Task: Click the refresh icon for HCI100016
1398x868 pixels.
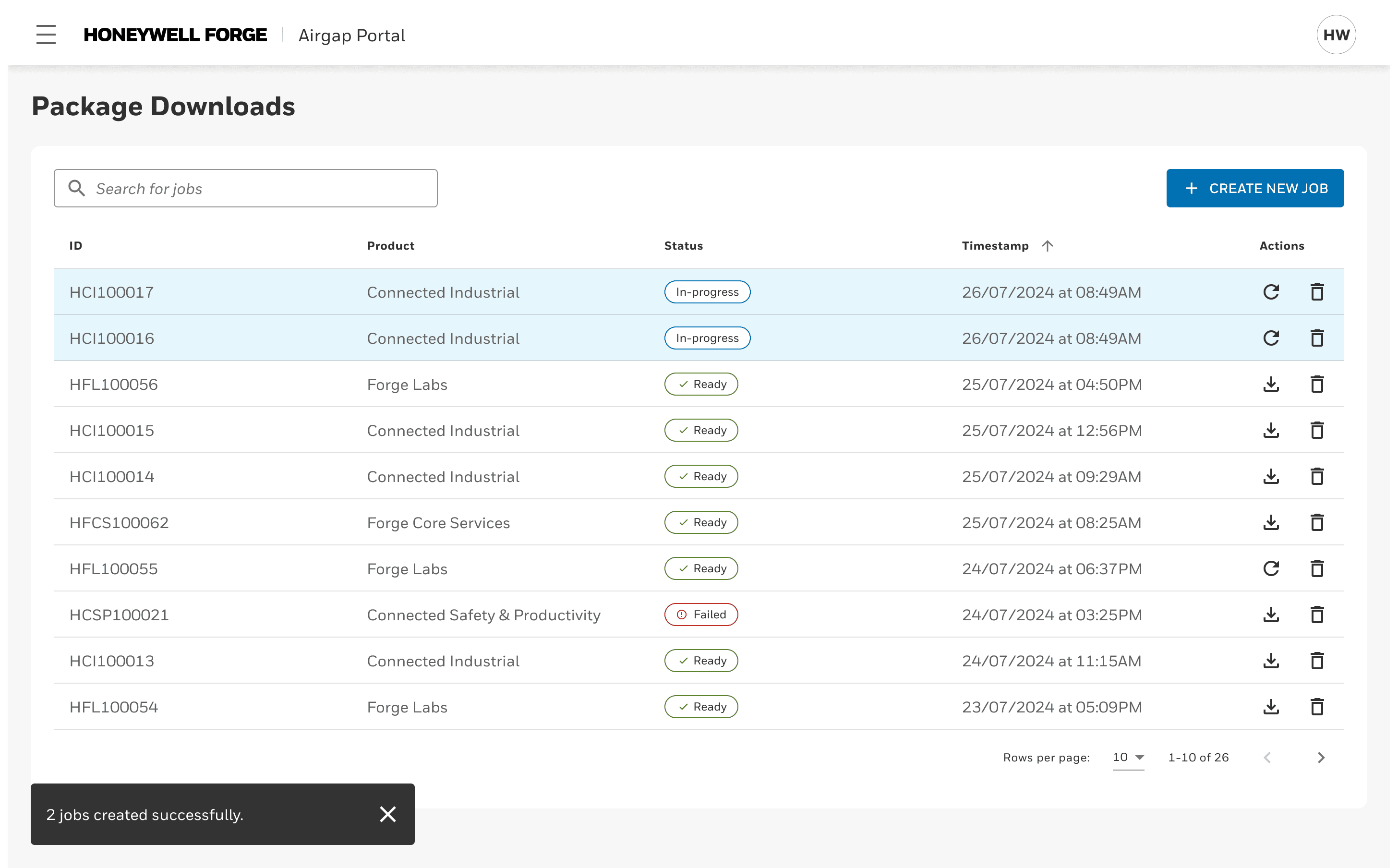Action: click(x=1271, y=338)
